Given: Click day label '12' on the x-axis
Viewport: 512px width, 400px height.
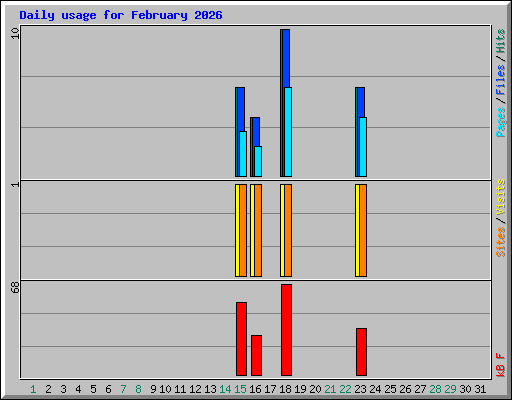Looking at the screenshot, I should click(195, 389).
